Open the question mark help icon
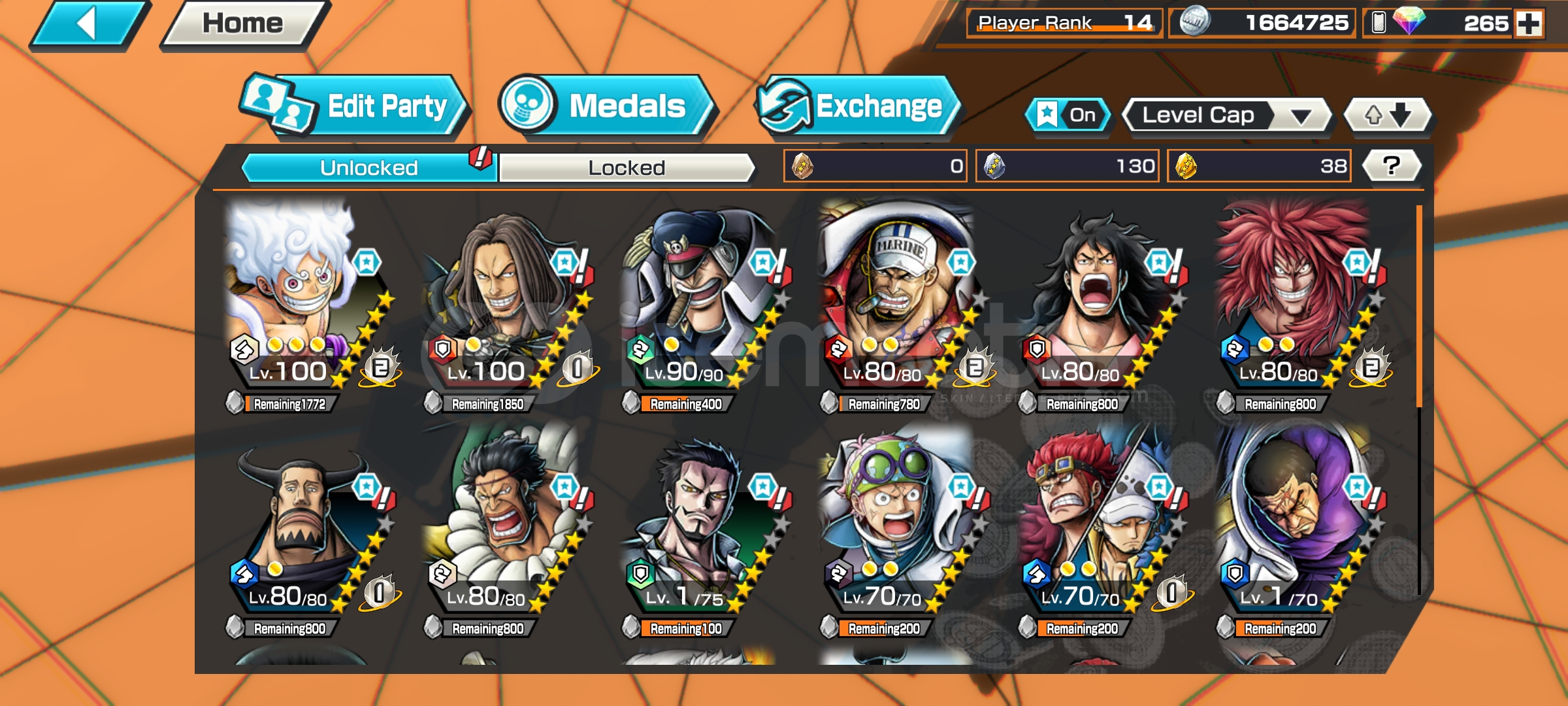Screen dimensions: 1568x706 [1392, 166]
